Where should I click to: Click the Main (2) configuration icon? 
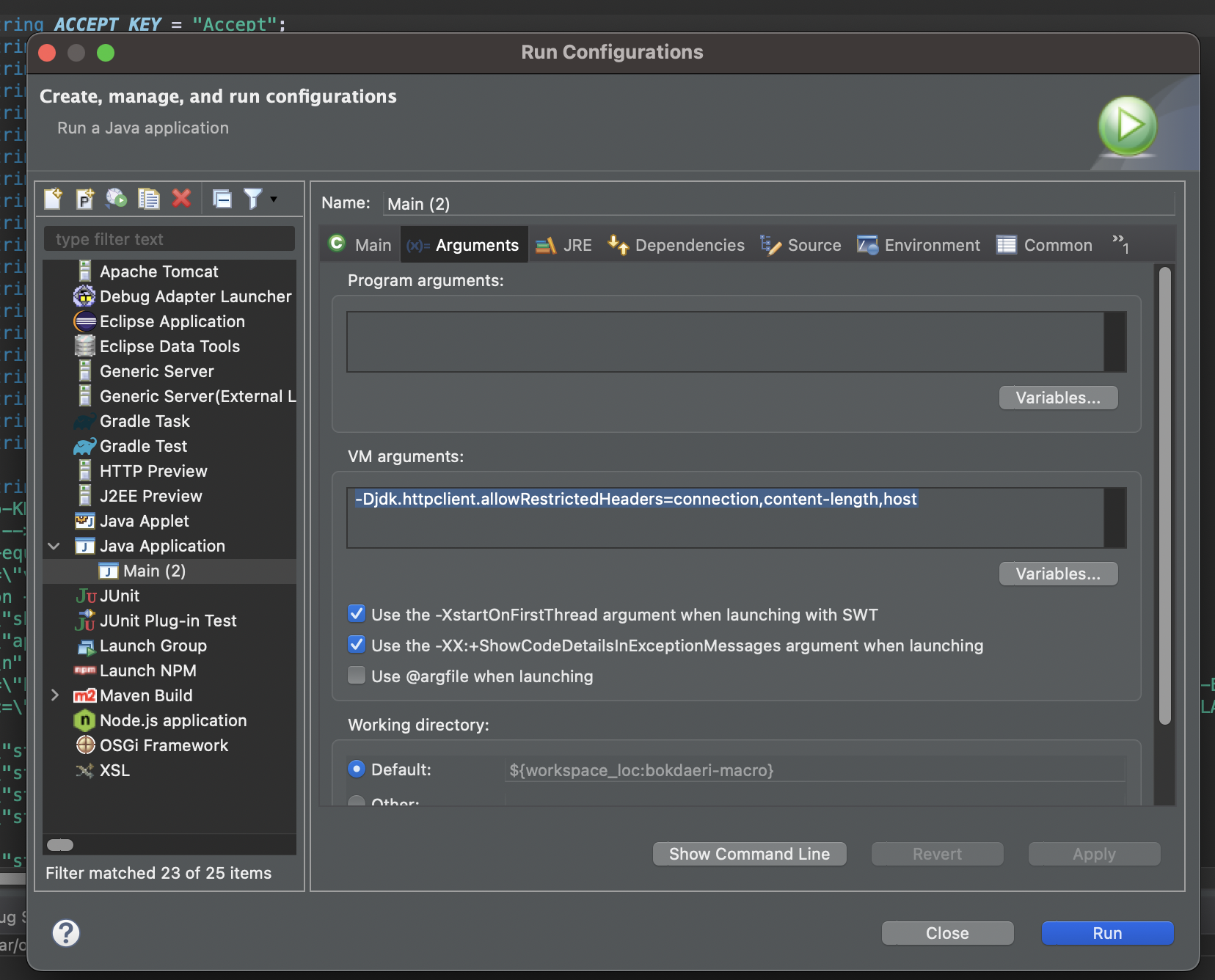109,571
